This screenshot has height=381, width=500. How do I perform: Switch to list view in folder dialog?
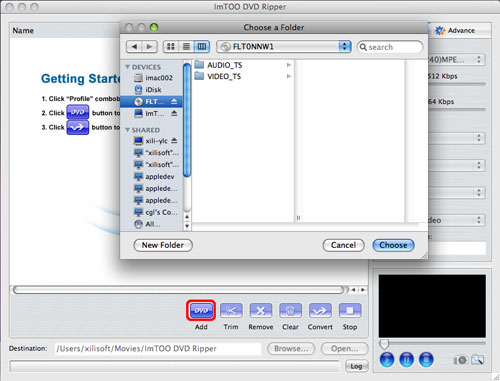(x=186, y=46)
